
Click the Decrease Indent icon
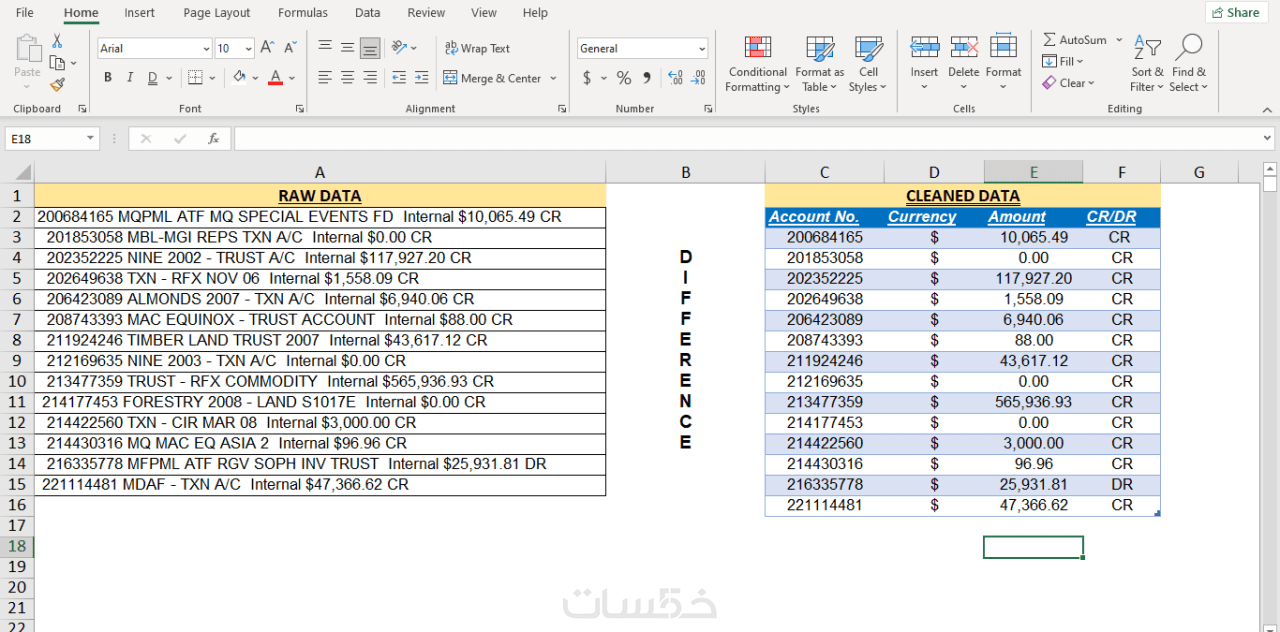tap(399, 78)
